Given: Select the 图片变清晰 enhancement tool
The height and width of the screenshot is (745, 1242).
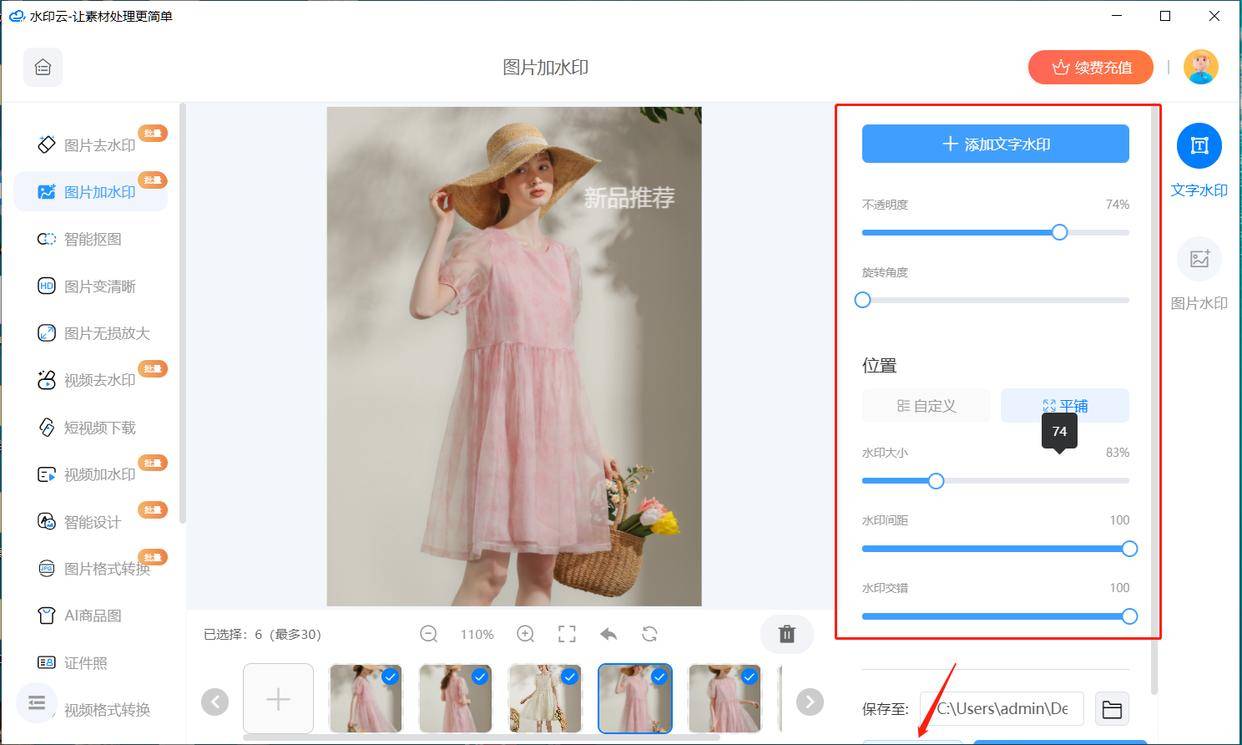Looking at the screenshot, I should click(x=95, y=286).
